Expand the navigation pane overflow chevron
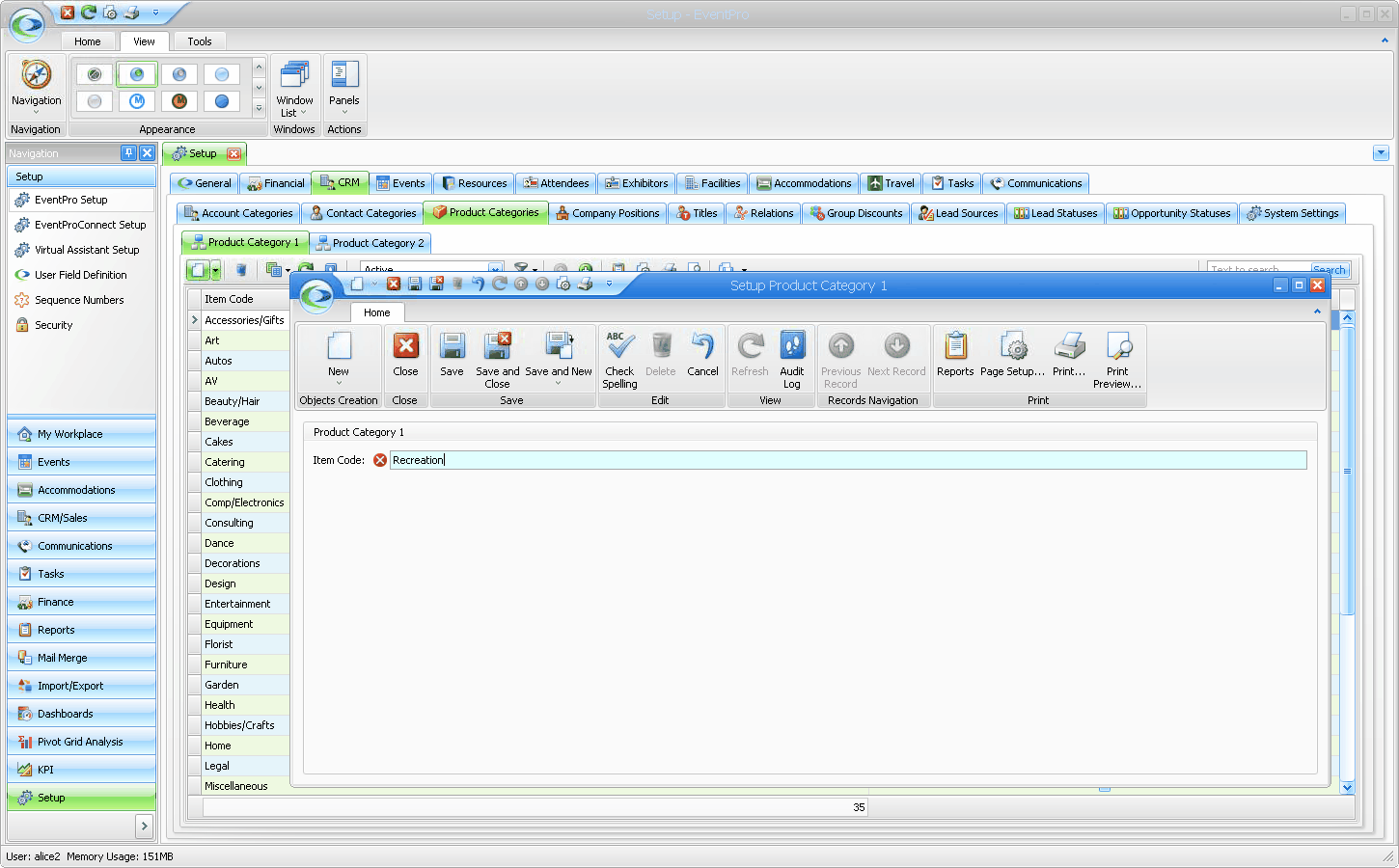The width and height of the screenshot is (1399, 868). point(145,826)
